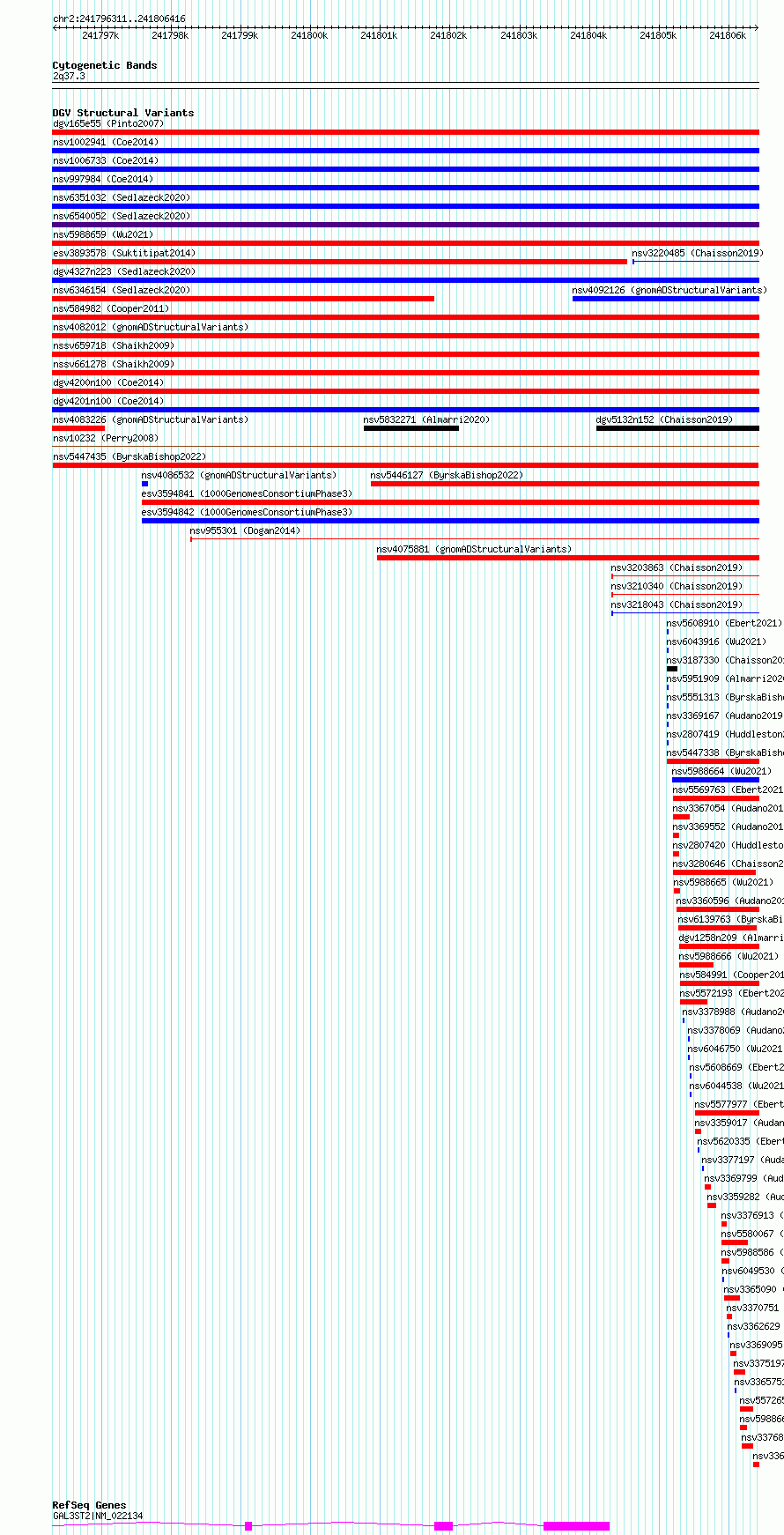Screen dimensions: 784x1535
Task: Click nsv4082012 (gnomADStructuralVariants) label
Action: tap(151, 328)
